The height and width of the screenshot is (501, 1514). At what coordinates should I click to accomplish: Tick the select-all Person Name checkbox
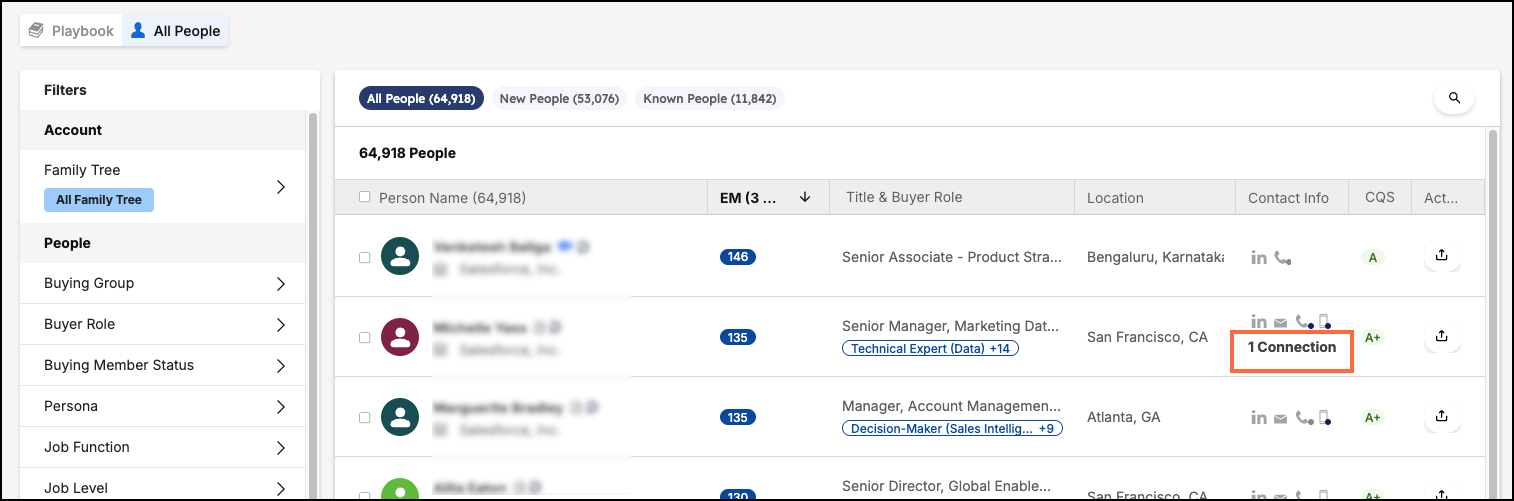[364, 197]
